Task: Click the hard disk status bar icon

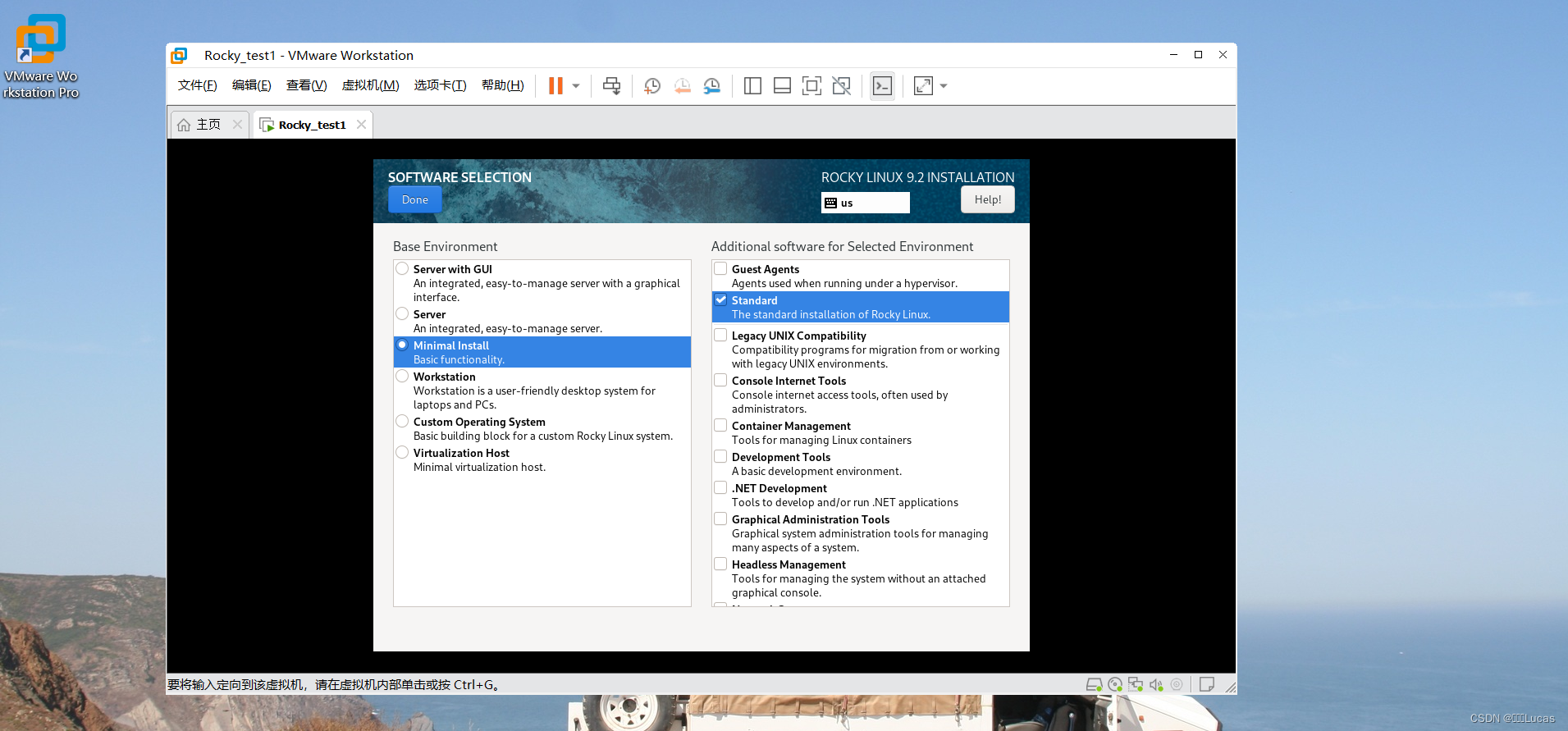Action: click(x=1094, y=684)
